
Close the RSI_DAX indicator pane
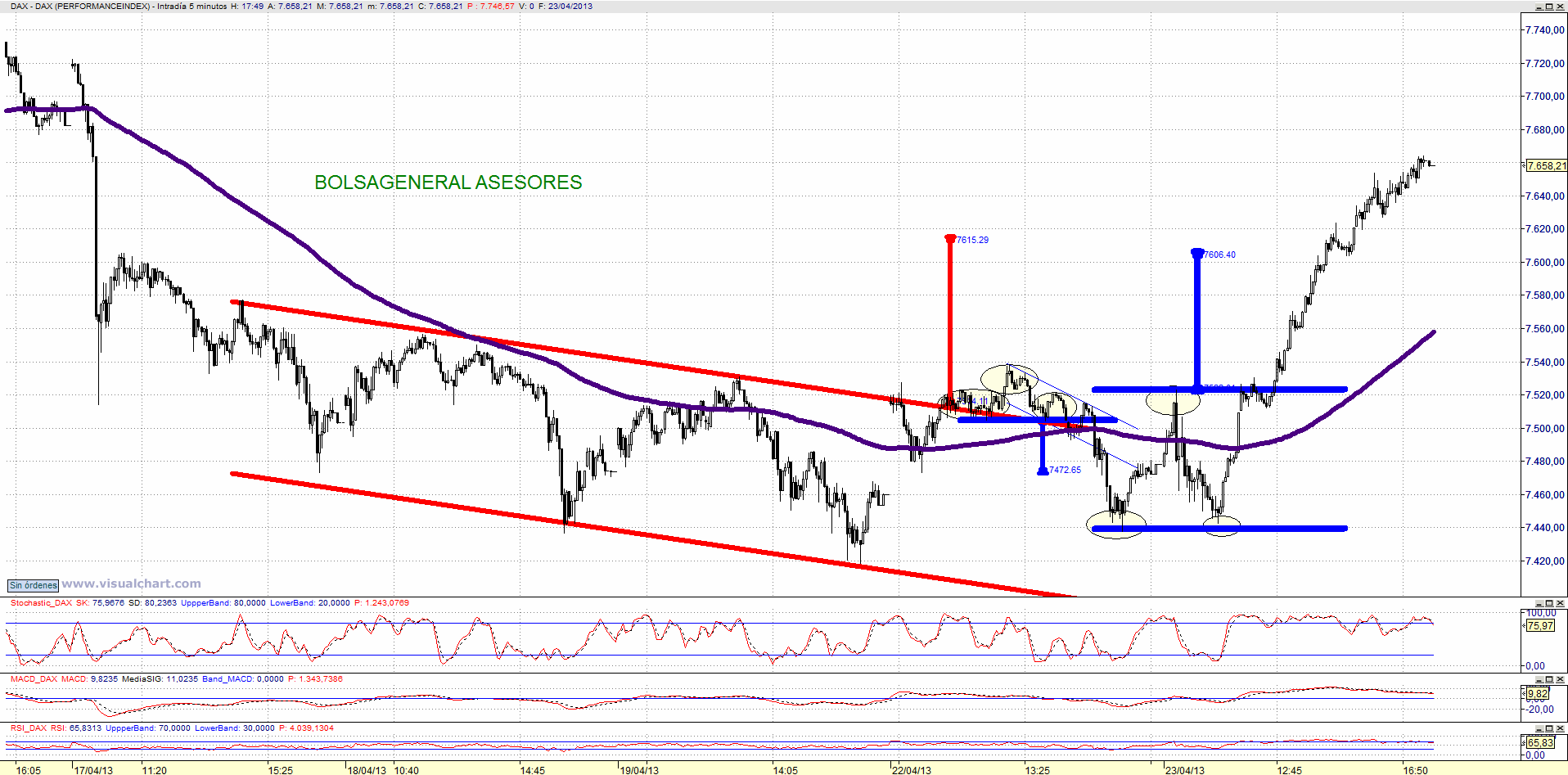tap(1560, 728)
